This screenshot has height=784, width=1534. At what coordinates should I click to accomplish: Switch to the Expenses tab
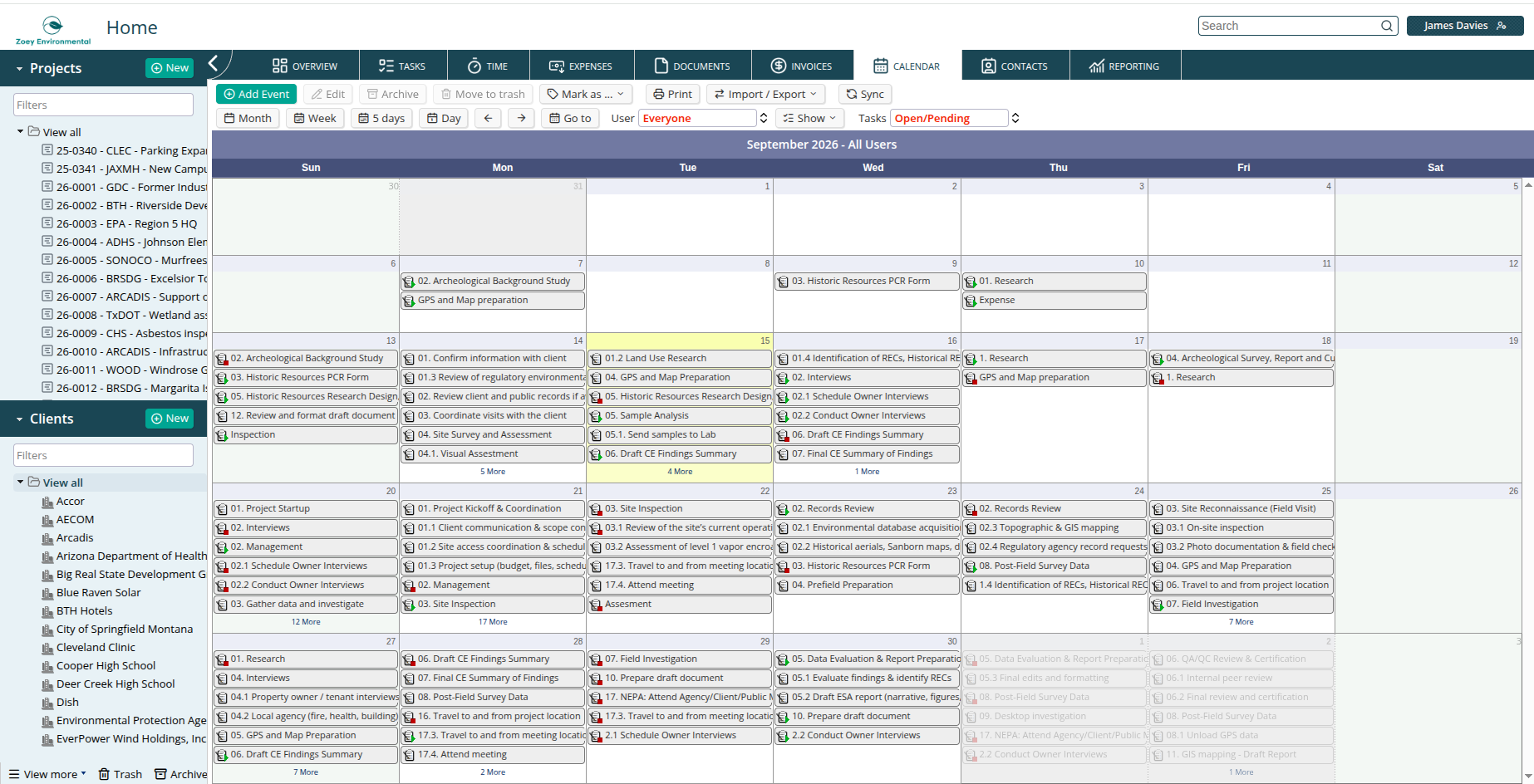(581, 66)
